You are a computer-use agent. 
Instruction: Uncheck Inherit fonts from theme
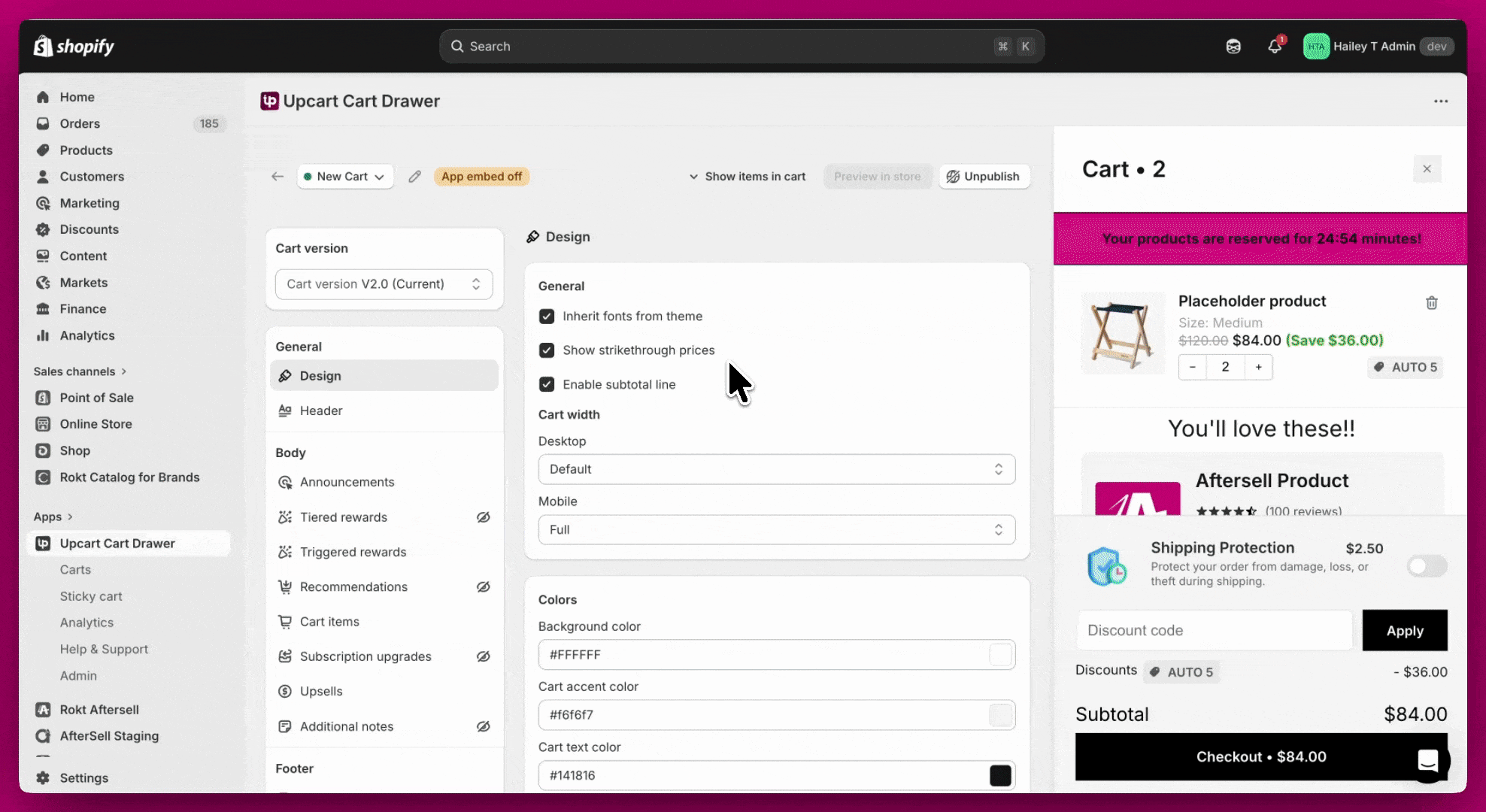(x=547, y=317)
